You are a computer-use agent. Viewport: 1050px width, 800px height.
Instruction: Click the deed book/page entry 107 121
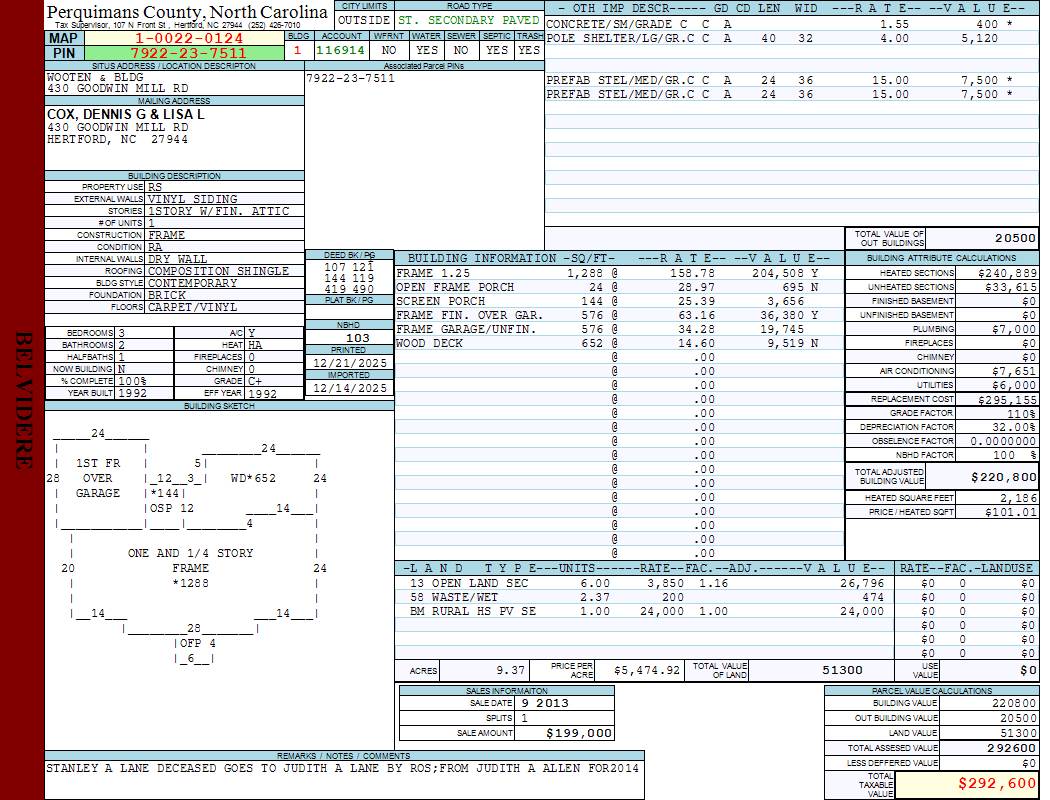pyautogui.click(x=349, y=267)
